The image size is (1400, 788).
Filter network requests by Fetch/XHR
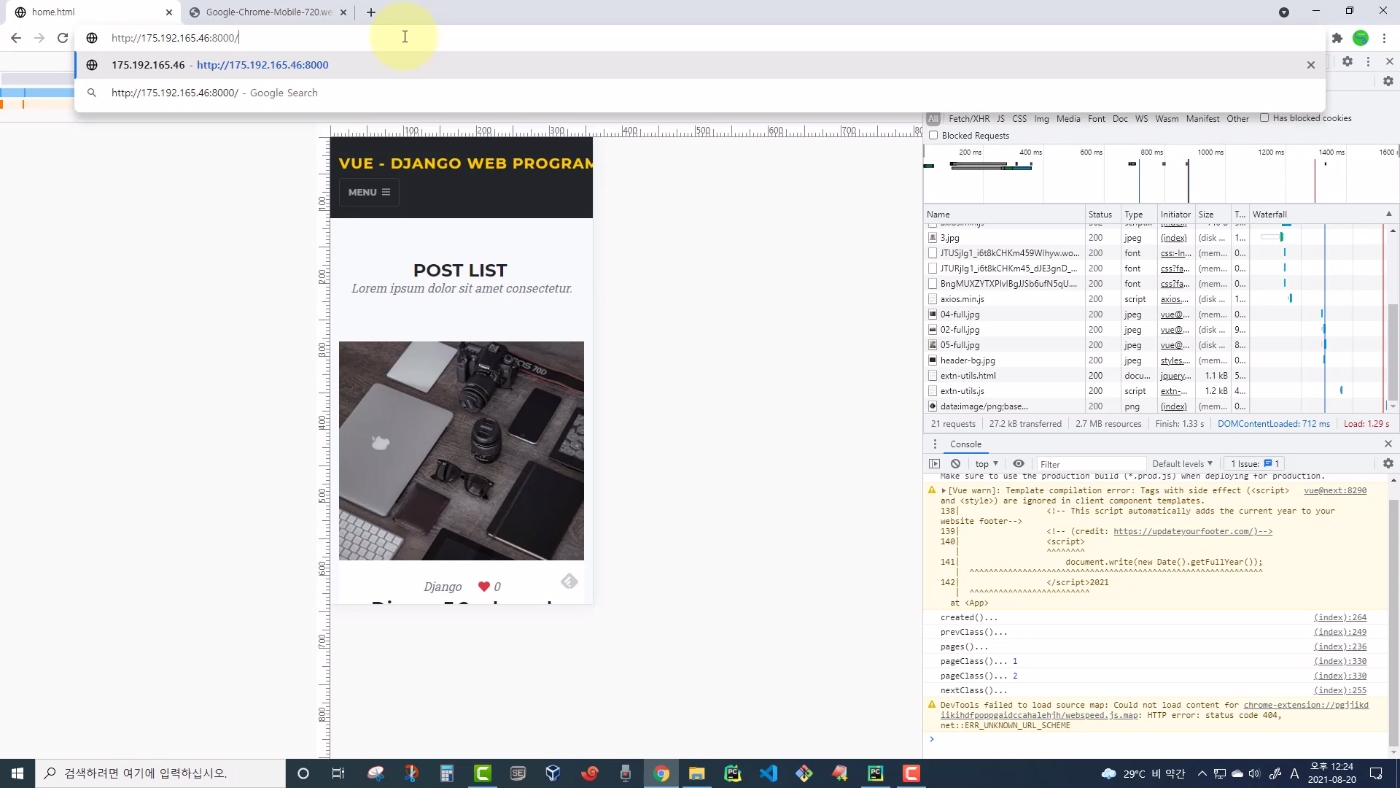[968, 118]
